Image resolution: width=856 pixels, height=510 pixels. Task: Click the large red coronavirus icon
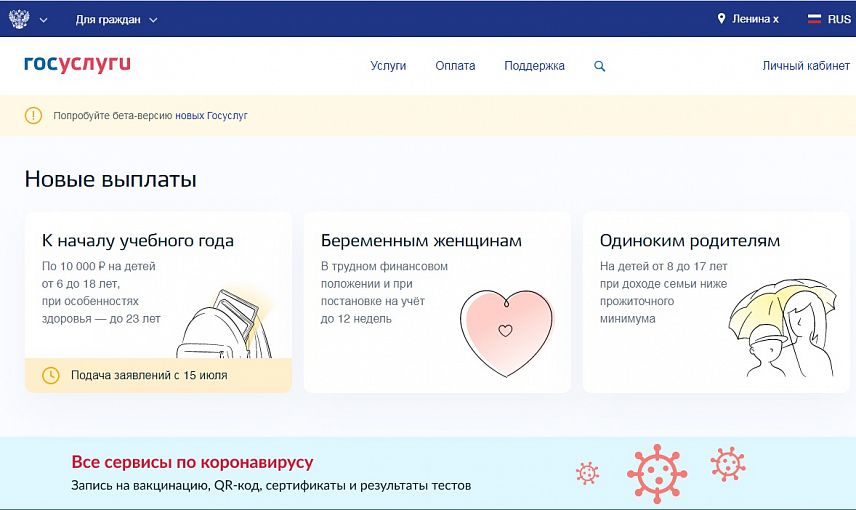(x=657, y=473)
